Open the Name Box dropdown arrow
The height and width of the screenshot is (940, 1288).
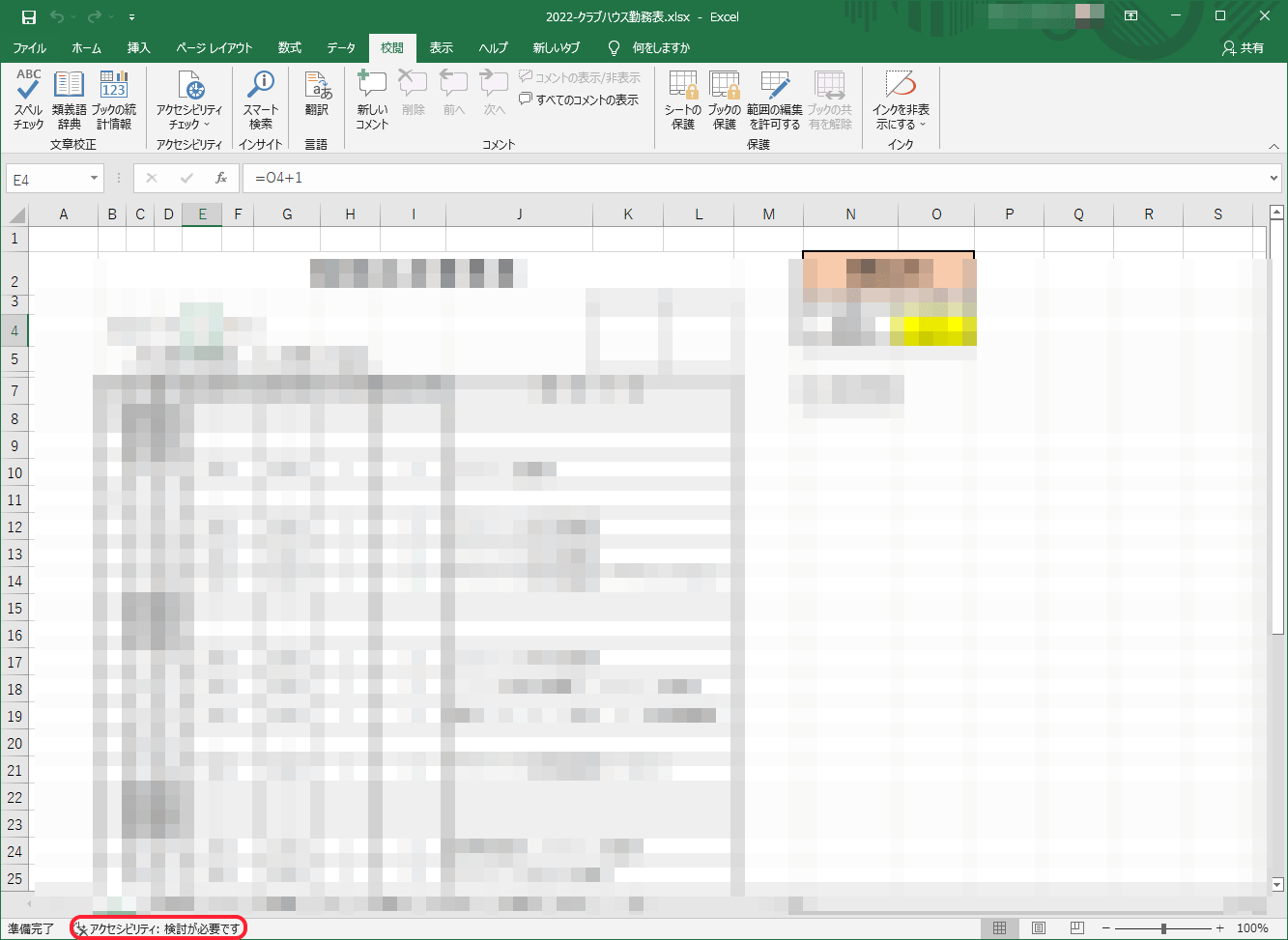[94, 179]
